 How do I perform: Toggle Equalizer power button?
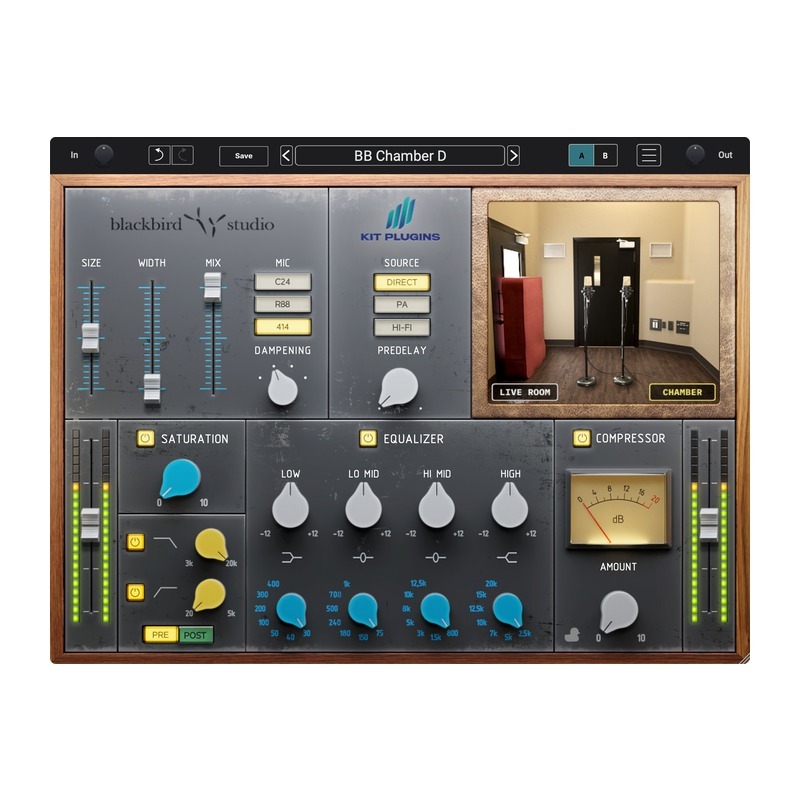(368, 438)
